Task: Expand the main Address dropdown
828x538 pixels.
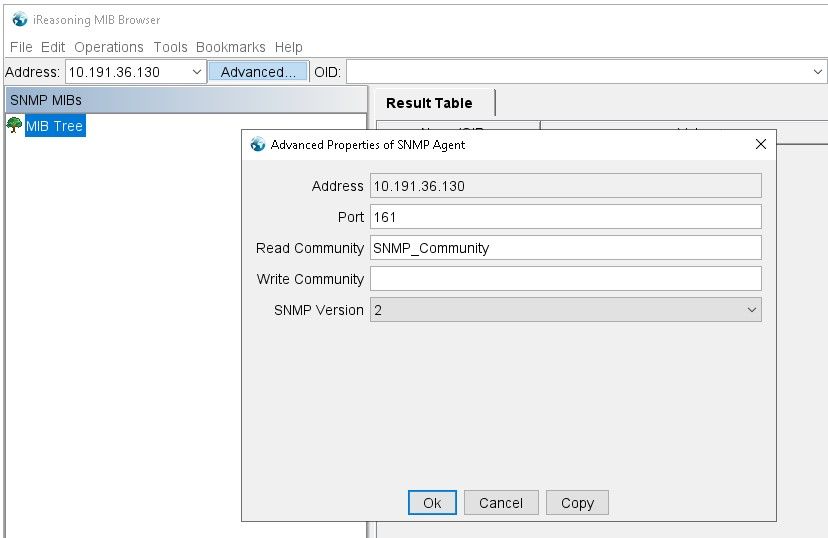Action: point(196,72)
